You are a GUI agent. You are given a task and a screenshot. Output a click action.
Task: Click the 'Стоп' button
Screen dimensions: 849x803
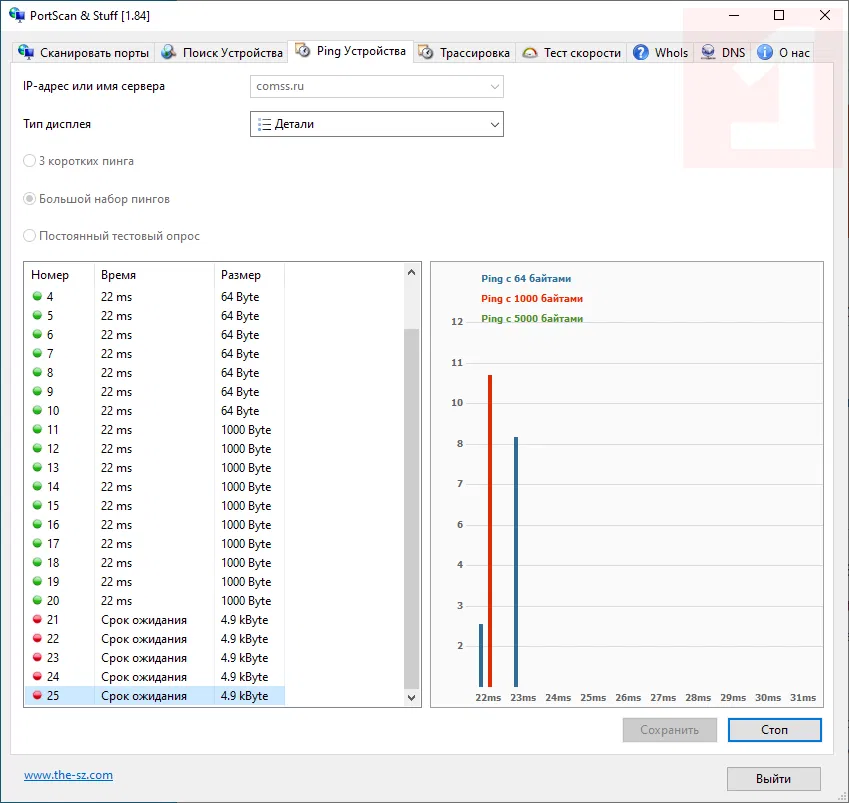coord(774,730)
